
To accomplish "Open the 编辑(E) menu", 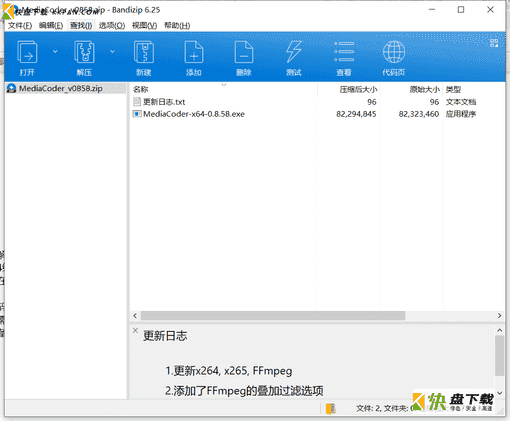I will tap(51, 25).
